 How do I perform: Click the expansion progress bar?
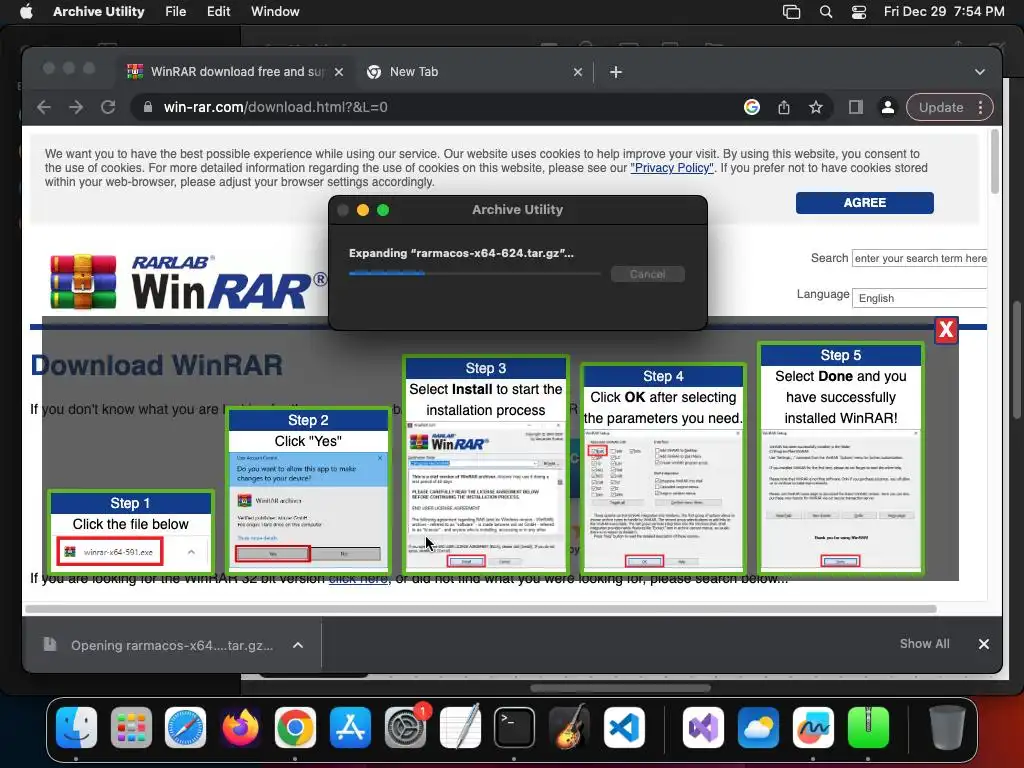474,274
